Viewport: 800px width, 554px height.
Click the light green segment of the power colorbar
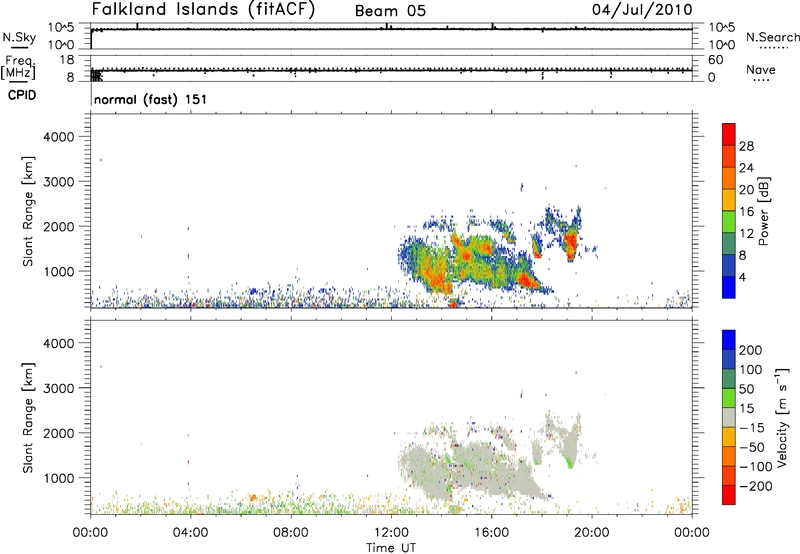click(729, 221)
